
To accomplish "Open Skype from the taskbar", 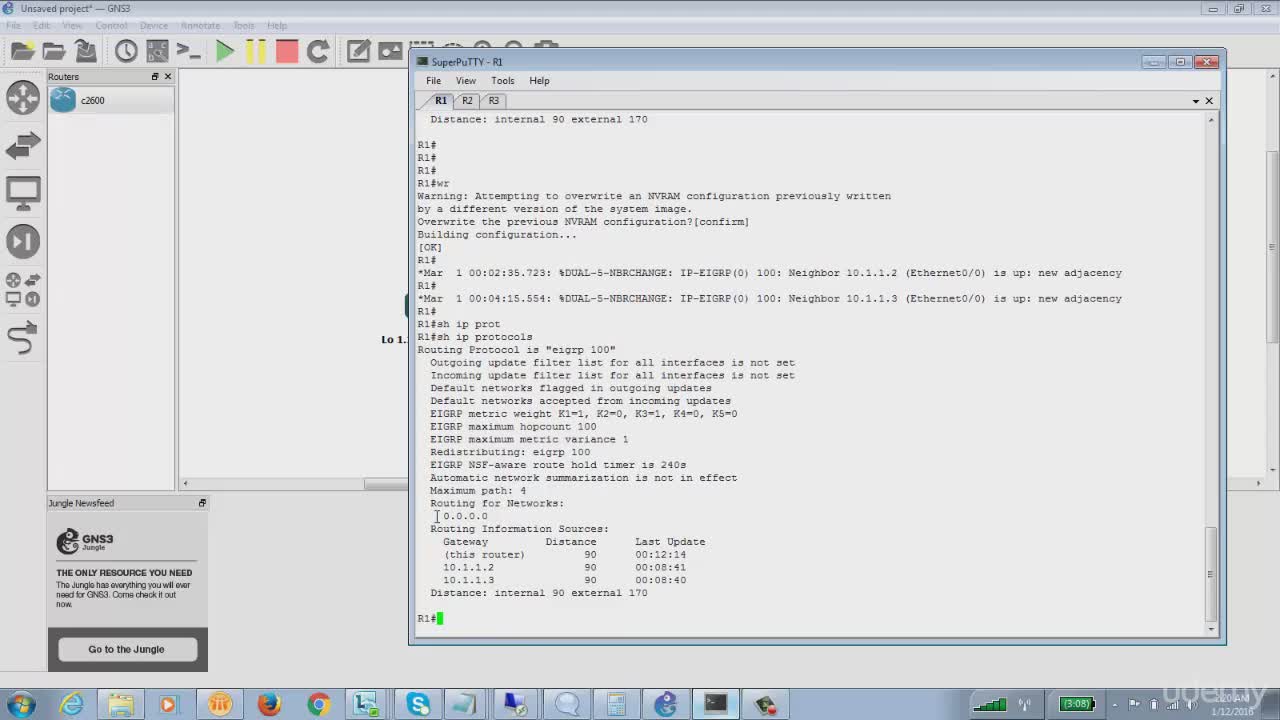I will 418,704.
